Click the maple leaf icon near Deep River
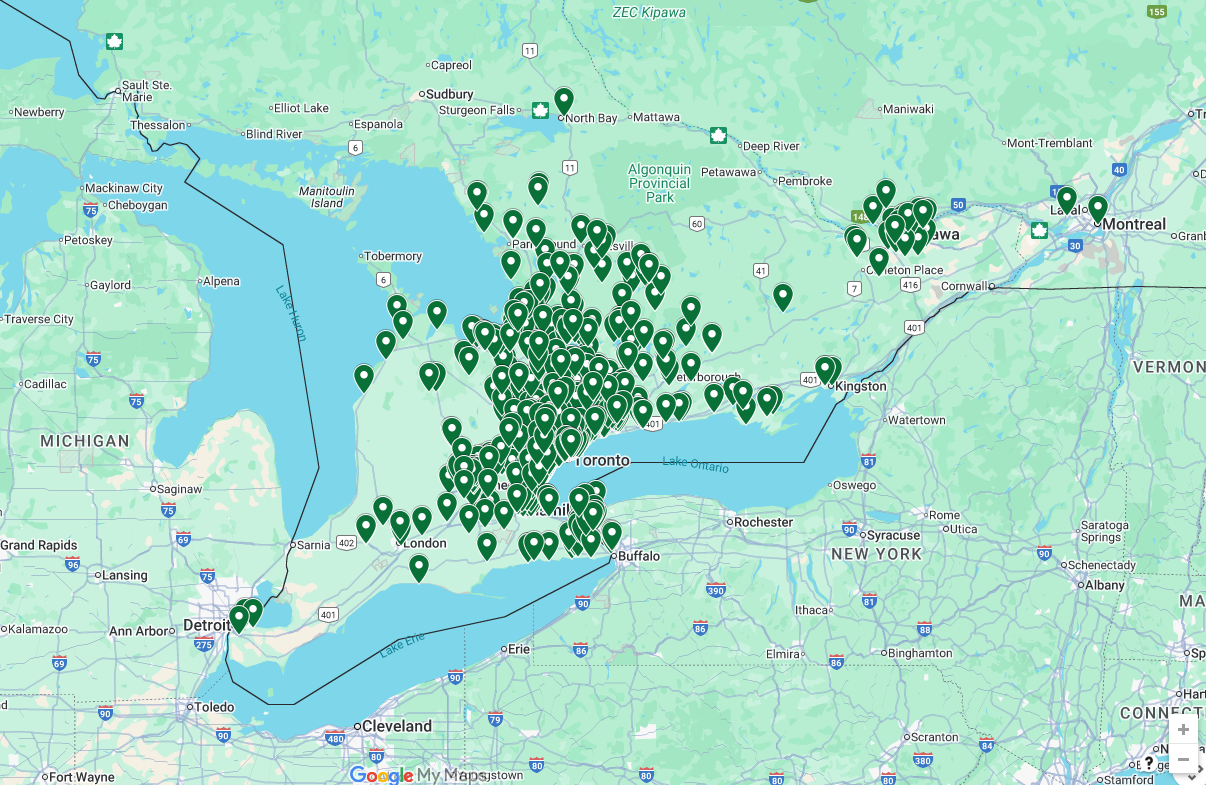The image size is (1206, 785). (718, 135)
